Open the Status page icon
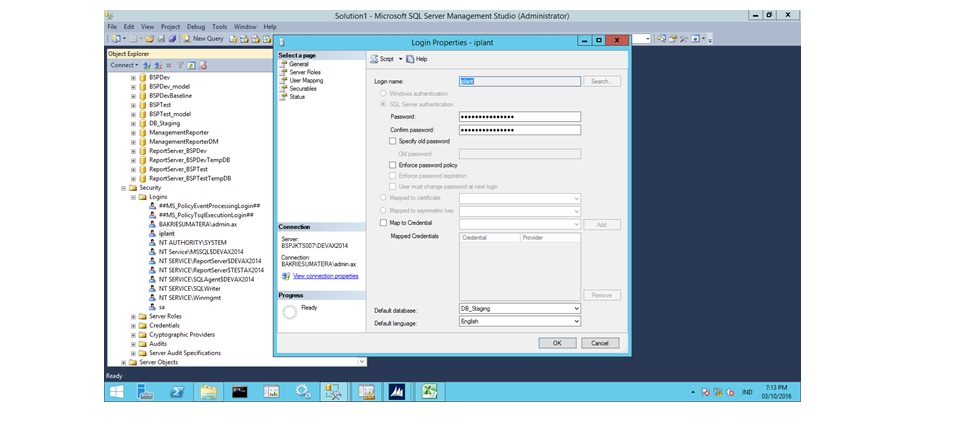977x438 pixels. tap(284, 97)
